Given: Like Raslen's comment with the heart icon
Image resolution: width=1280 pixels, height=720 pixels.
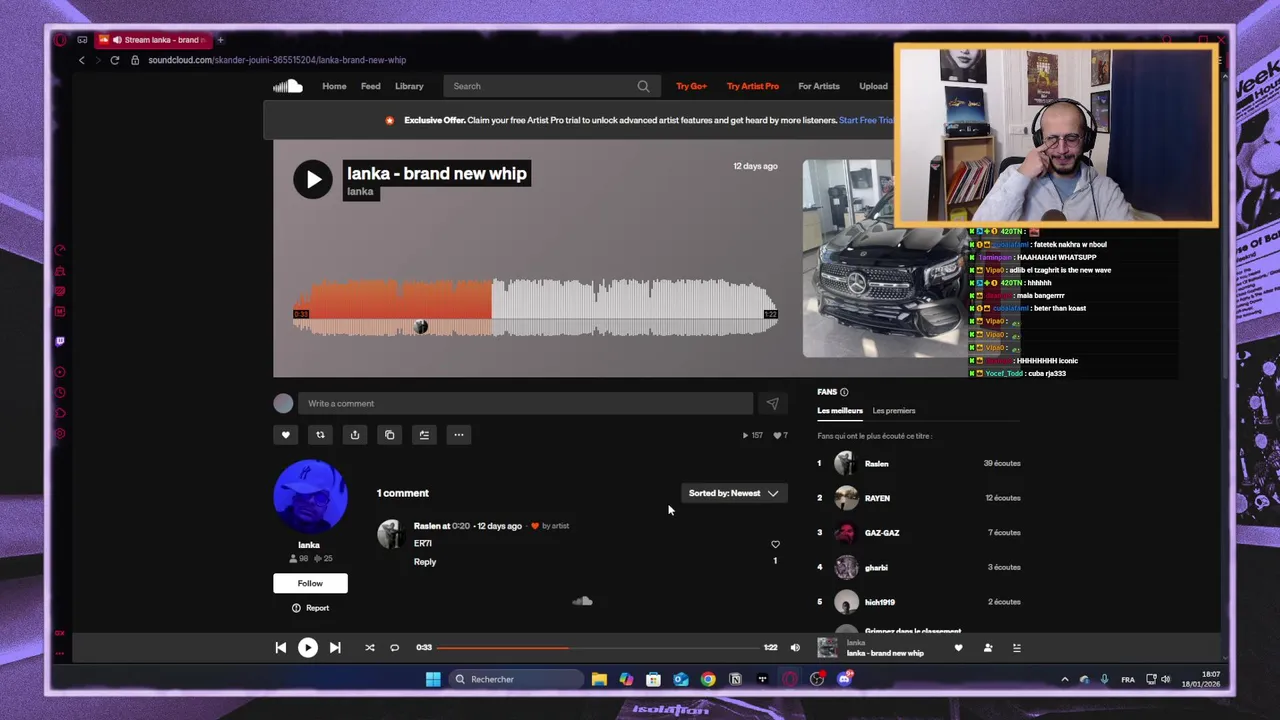Looking at the screenshot, I should (775, 544).
